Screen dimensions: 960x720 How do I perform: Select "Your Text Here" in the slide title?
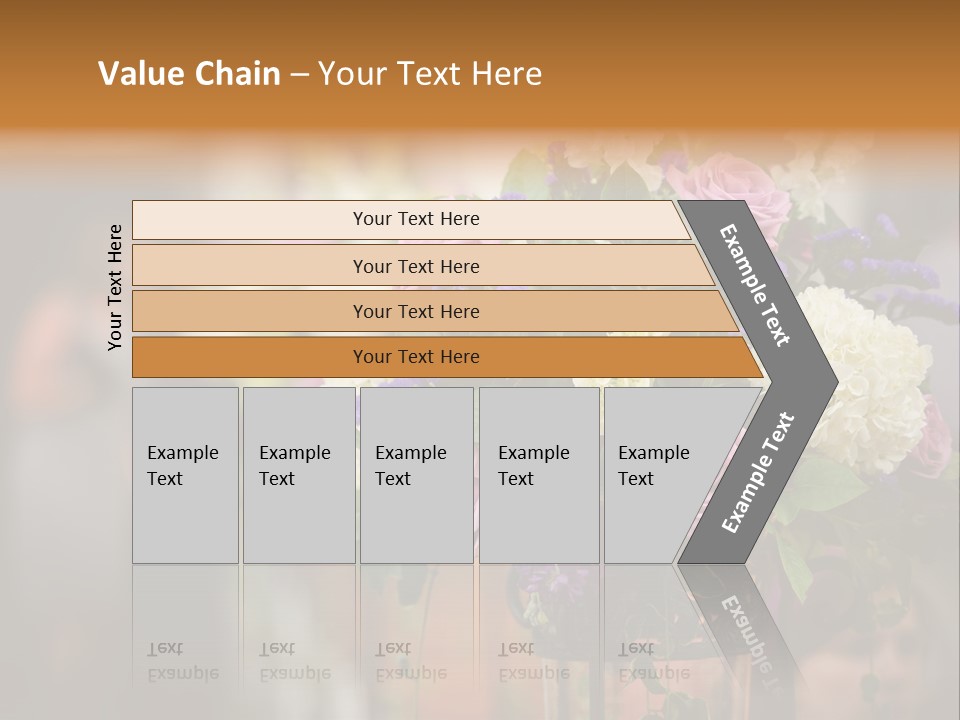pyautogui.click(x=430, y=74)
